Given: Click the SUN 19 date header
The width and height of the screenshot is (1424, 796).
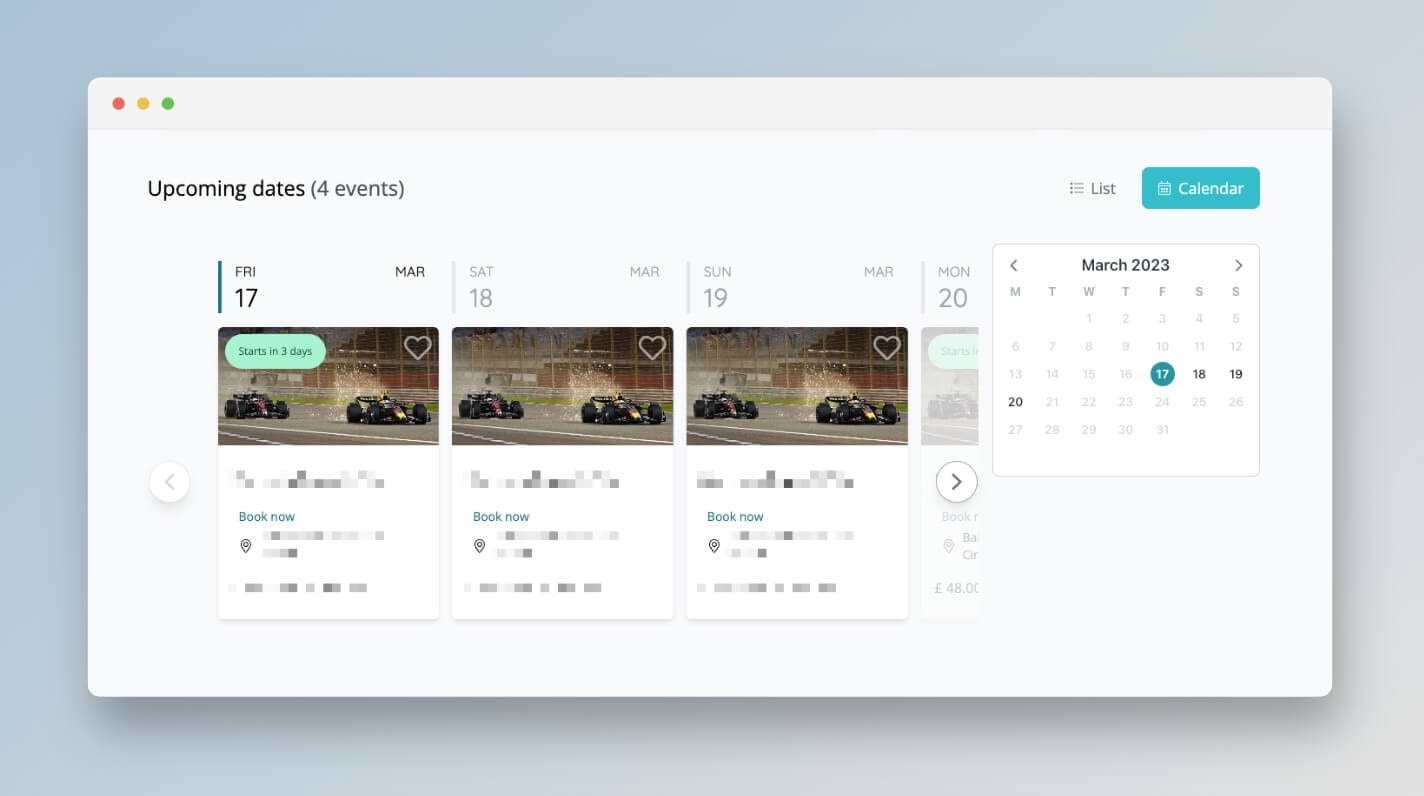Looking at the screenshot, I should pyautogui.click(x=797, y=286).
